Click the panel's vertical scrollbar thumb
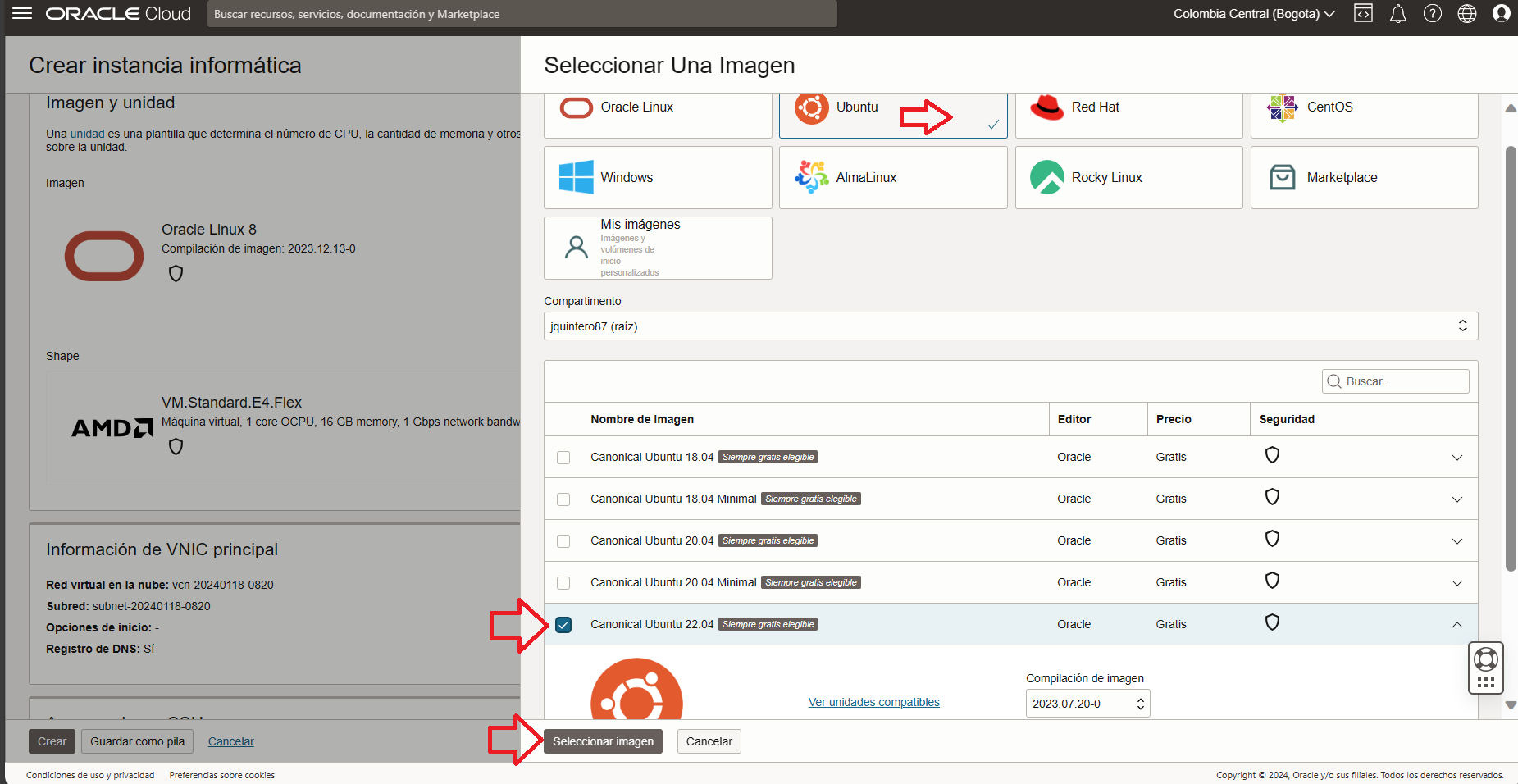This screenshot has height=784, width=1518. click(x=1511, y=358)
